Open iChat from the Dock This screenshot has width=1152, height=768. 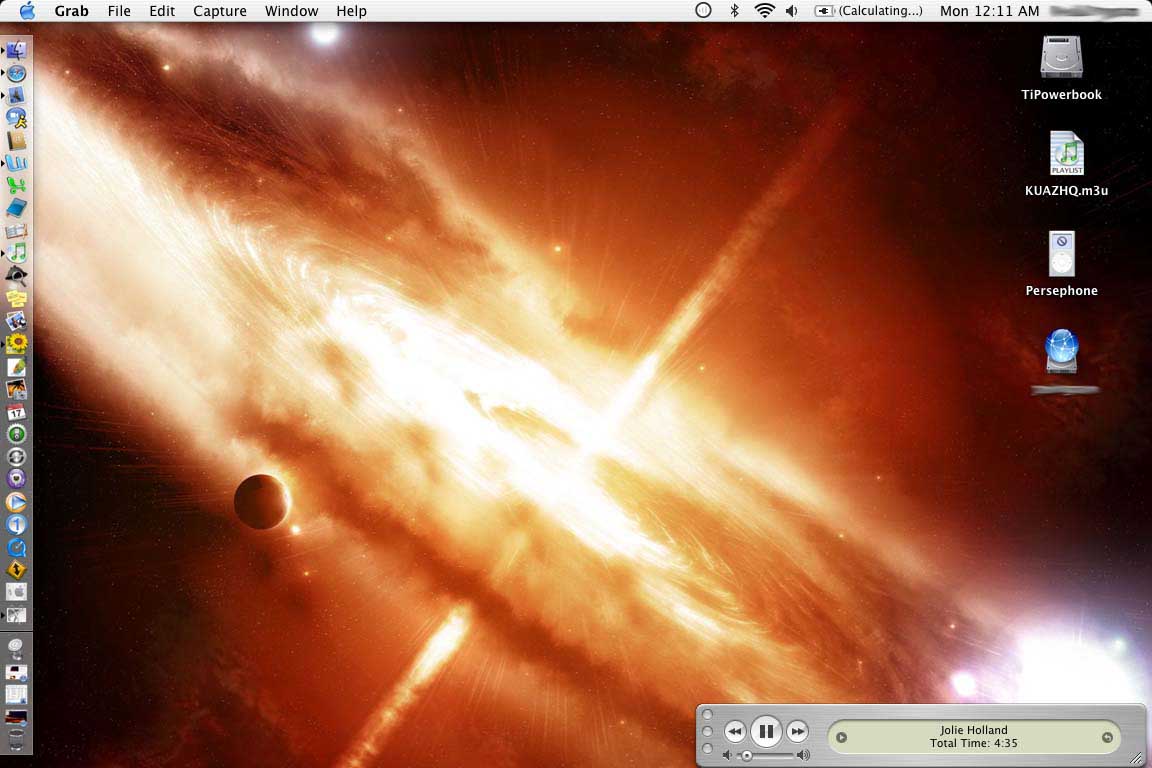(x=16, y=118)
